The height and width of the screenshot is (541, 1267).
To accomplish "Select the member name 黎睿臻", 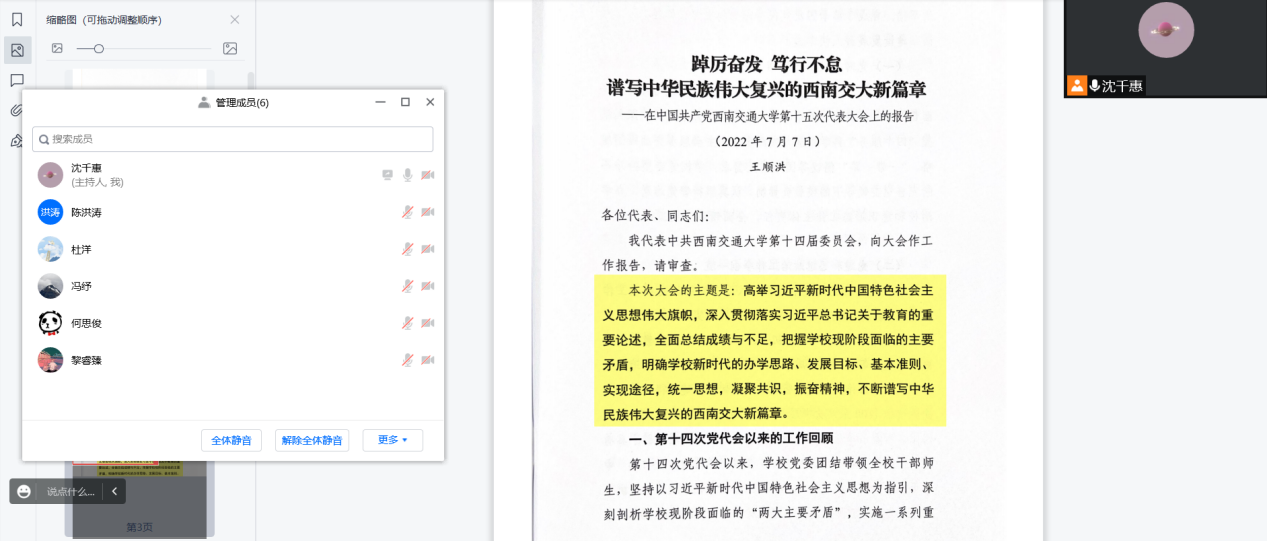I will coord(86,360).
